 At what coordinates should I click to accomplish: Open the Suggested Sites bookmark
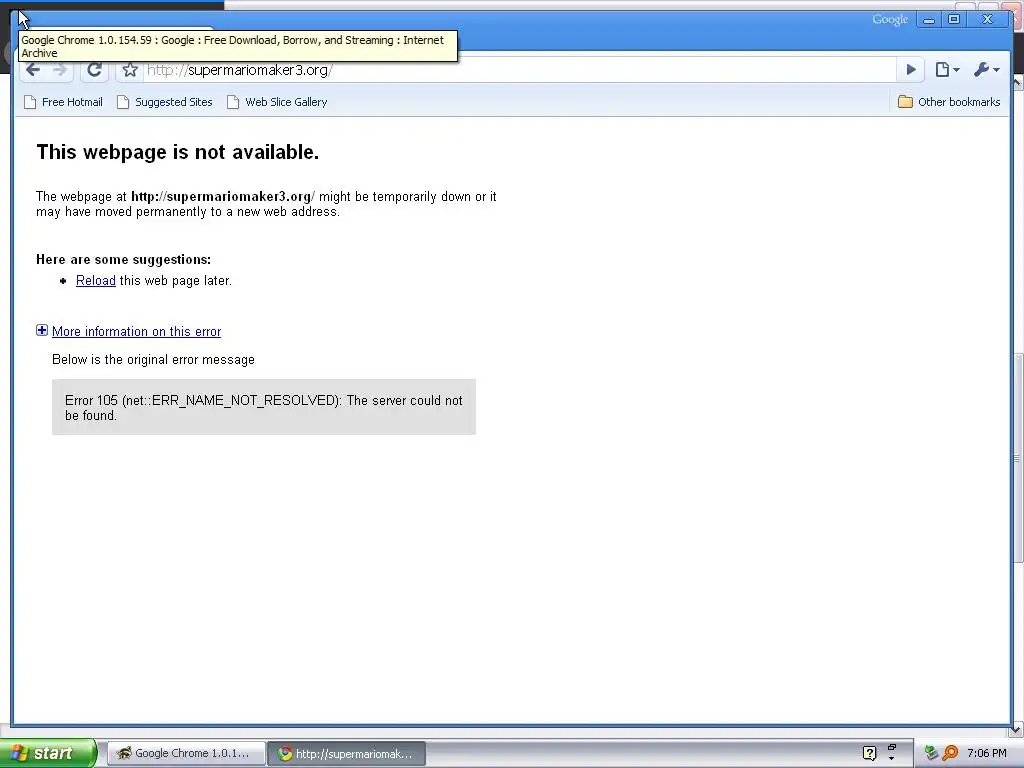point(165,102)
